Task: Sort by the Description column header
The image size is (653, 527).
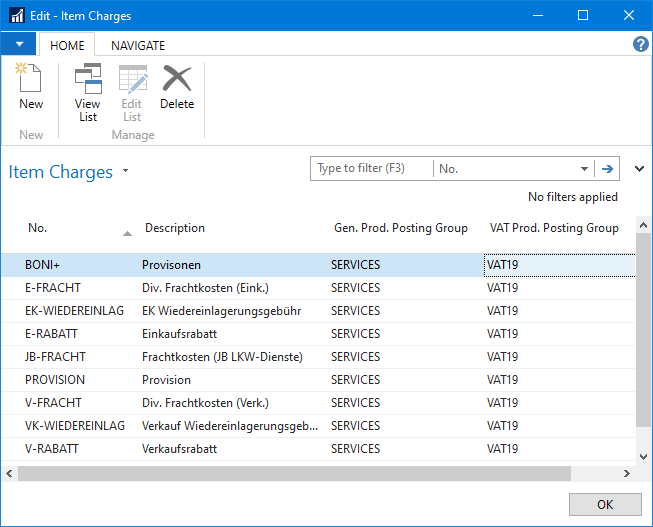Action: [x=175, y=228]
